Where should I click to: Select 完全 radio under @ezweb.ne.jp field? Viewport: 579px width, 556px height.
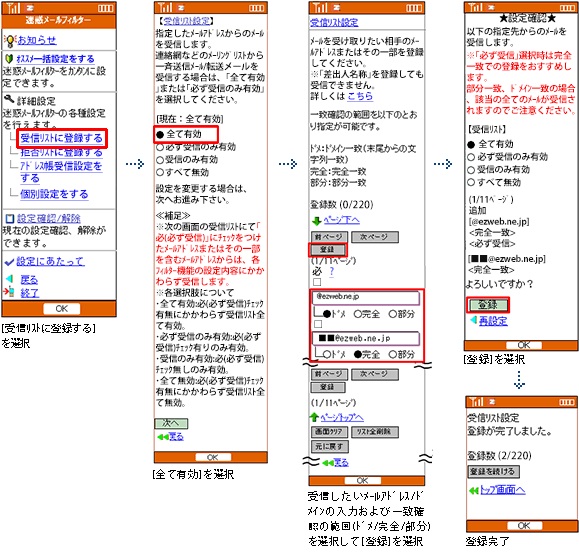pyautogui.click(x=357, y=314)
